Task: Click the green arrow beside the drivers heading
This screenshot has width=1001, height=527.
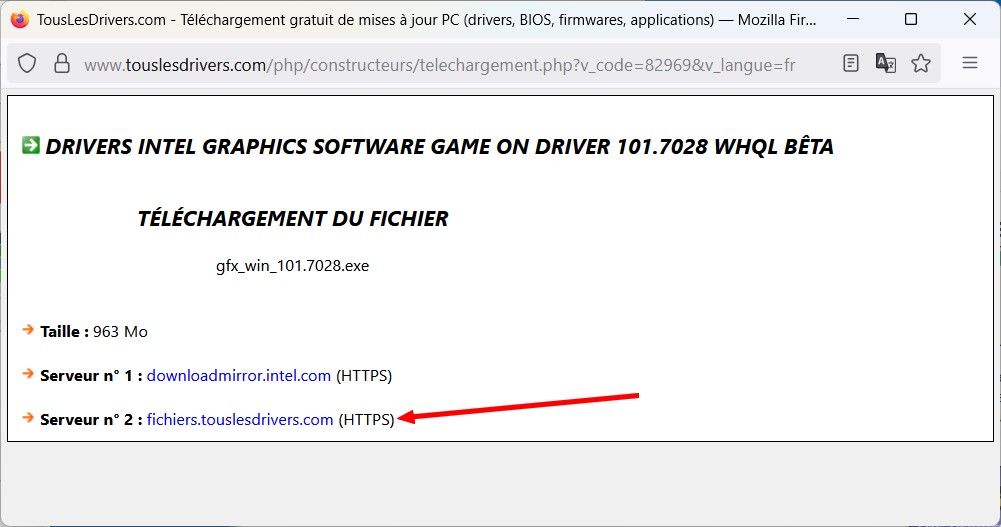Action: coord(30,146)
